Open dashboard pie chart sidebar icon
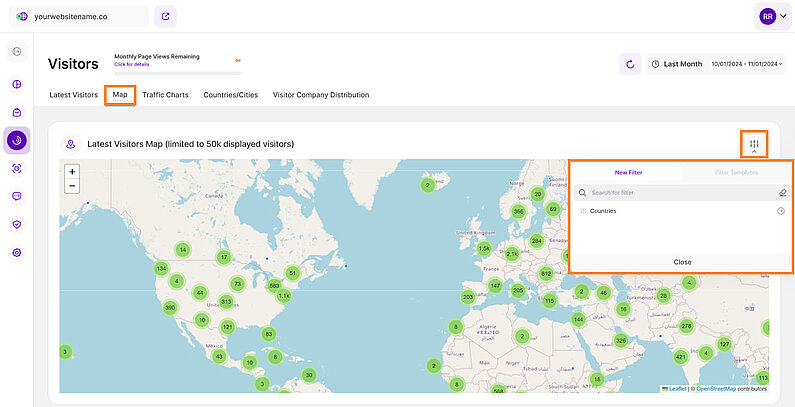 click(17, 85)
